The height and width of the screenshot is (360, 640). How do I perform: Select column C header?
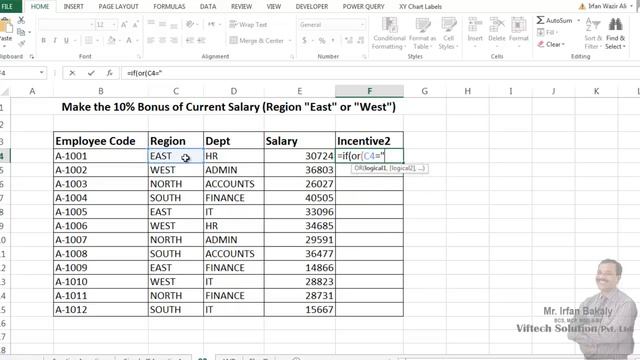tap(176, 91)
